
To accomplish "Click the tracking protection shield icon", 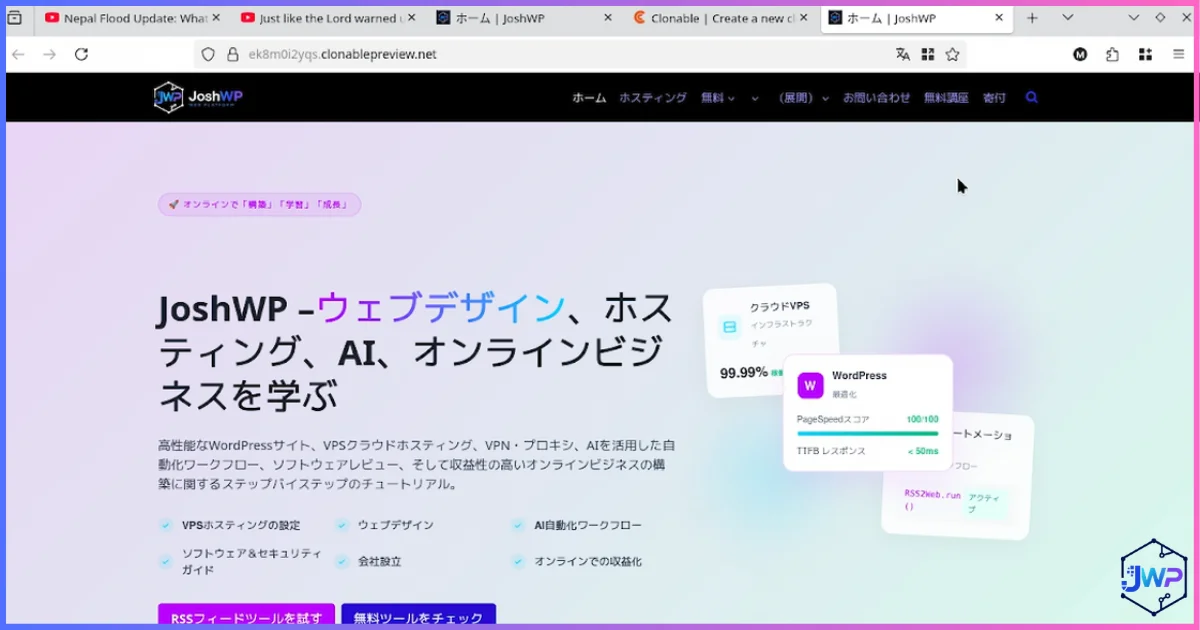I will tap(208, 54).
